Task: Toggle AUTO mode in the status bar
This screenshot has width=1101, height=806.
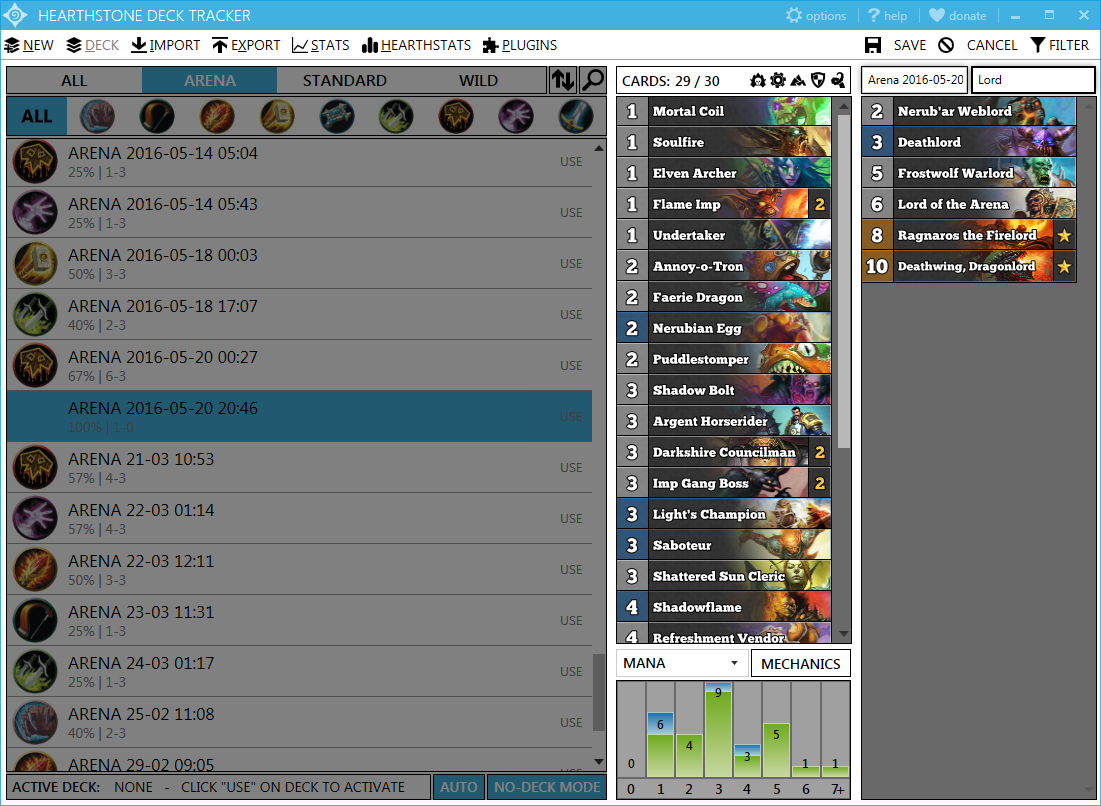Action: [458, 787]
